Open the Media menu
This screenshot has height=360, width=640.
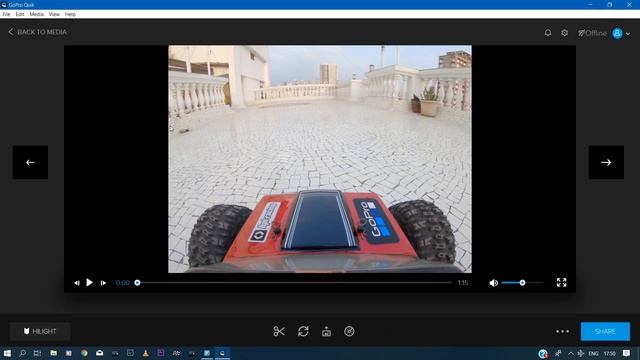point(36,14)
